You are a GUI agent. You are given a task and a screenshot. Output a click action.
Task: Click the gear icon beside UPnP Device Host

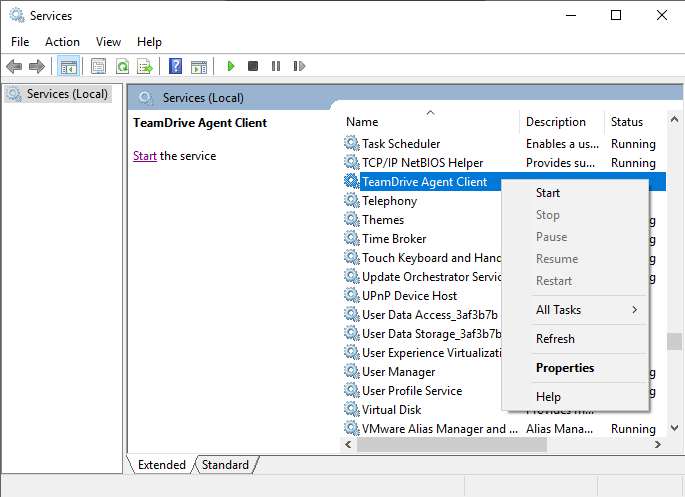pyautogui.click(x=351, y=295)
